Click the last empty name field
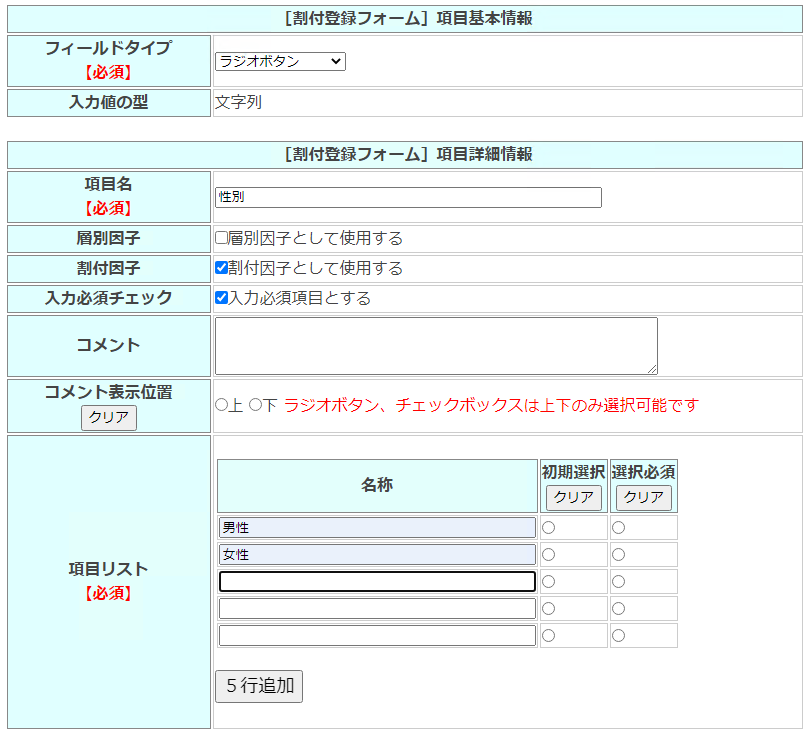The image size is (809, 735). click(x=377, y=636)
